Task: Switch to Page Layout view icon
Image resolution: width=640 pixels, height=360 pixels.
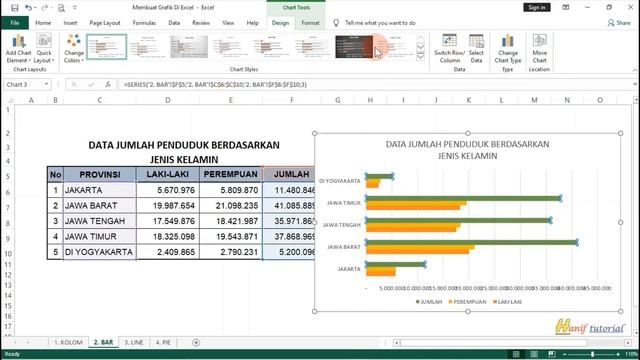Action: pos(534,354)
